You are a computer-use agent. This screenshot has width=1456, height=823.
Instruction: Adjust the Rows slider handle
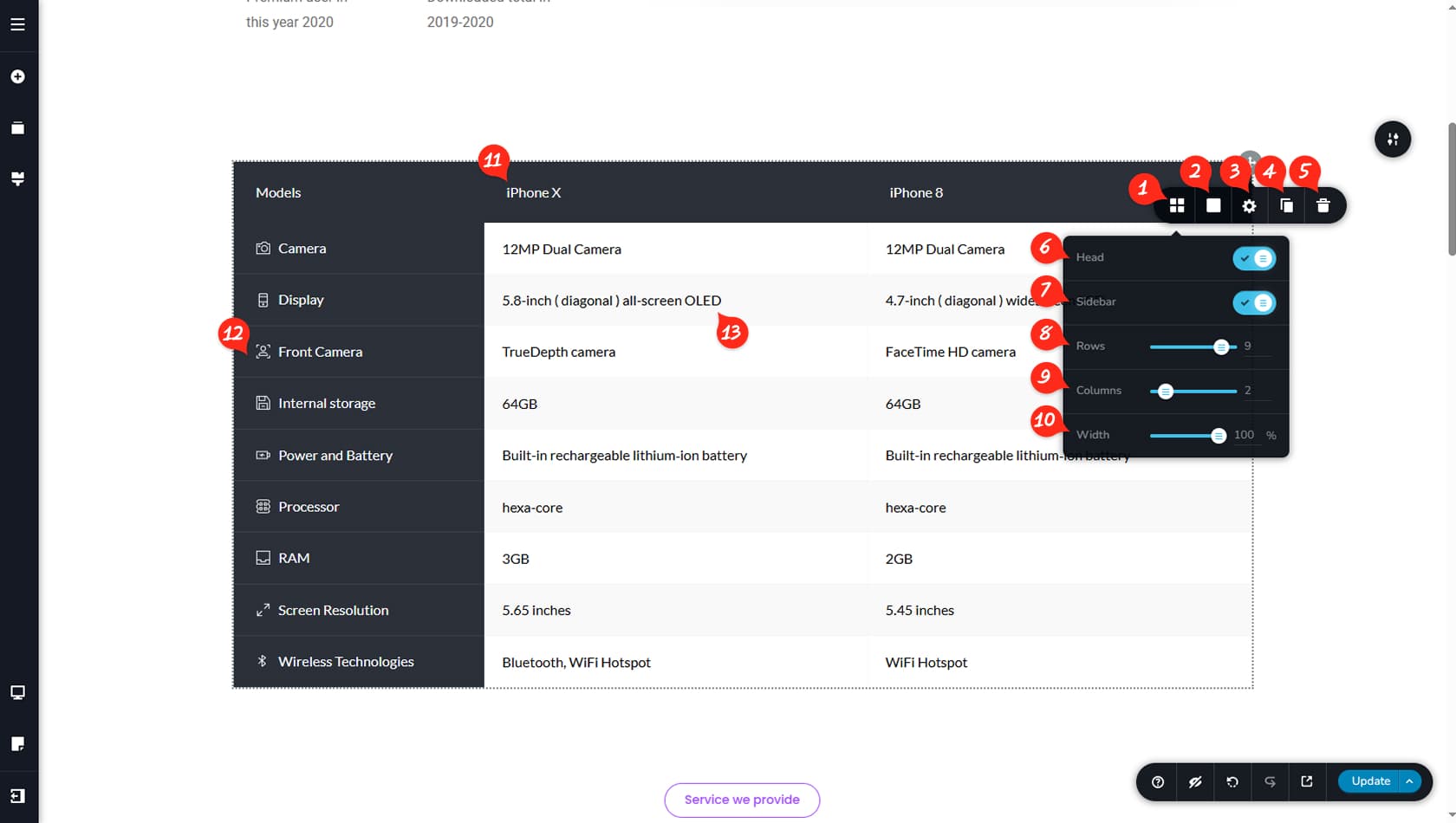(1221, 347)
